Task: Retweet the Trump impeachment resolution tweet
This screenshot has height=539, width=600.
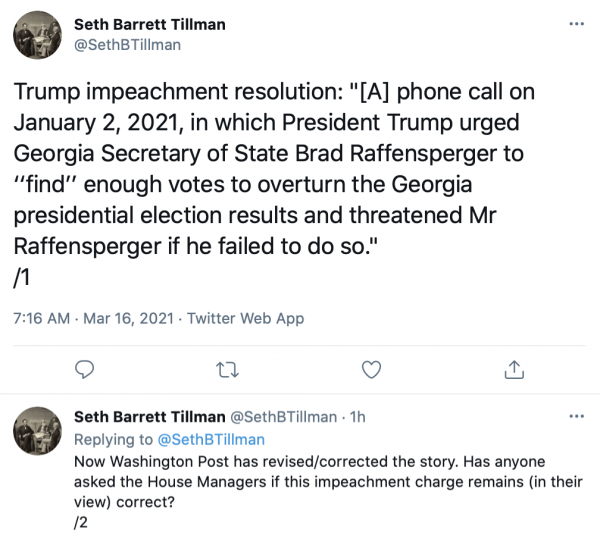Action: [x=228, y=369]
